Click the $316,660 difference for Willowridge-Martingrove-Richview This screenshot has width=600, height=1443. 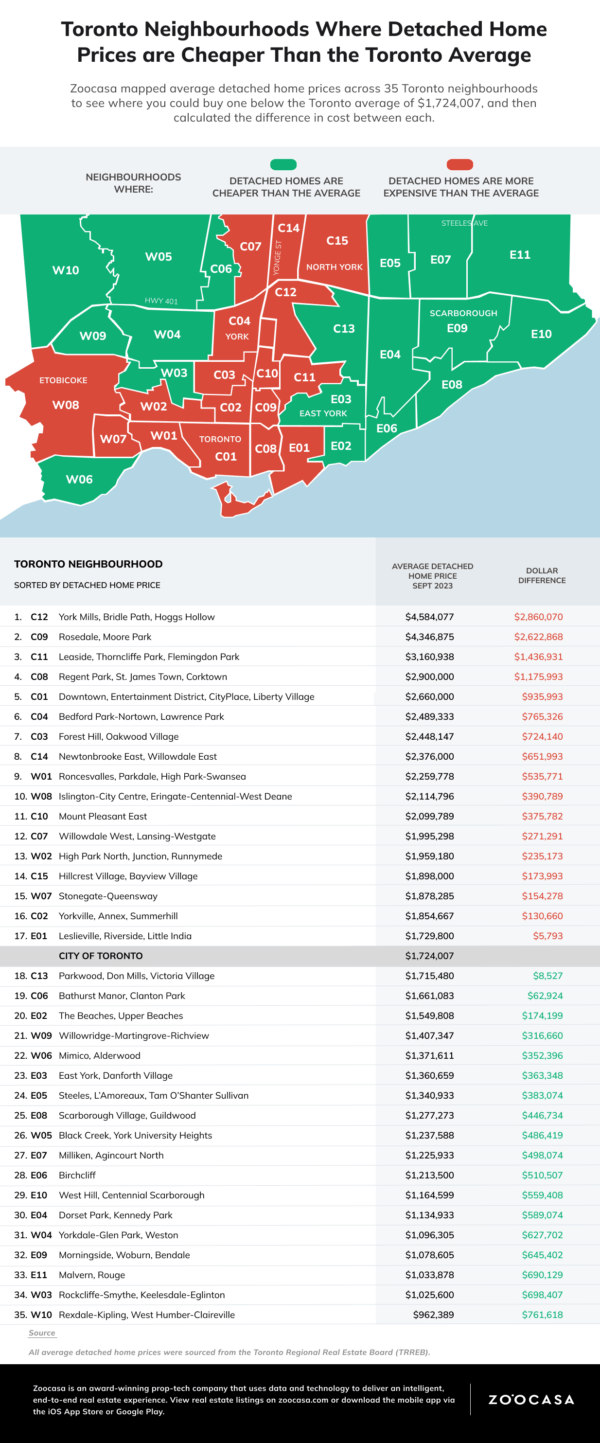click(544, 1035)
